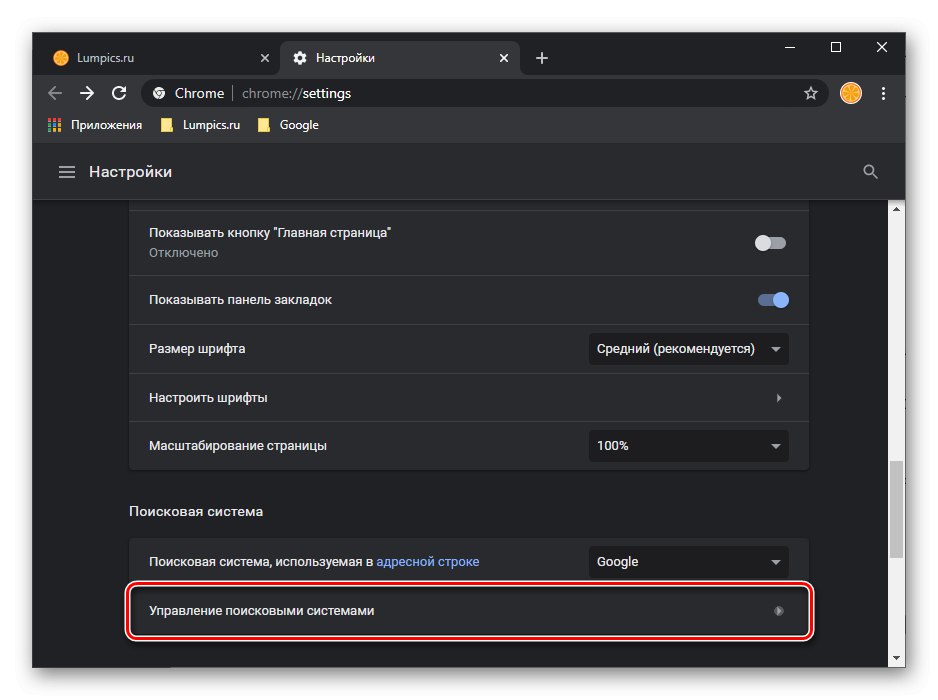Viewport: 938px width, 700px height.
Task: Open the Настроить шрифты section
Action: click(468, 397)
